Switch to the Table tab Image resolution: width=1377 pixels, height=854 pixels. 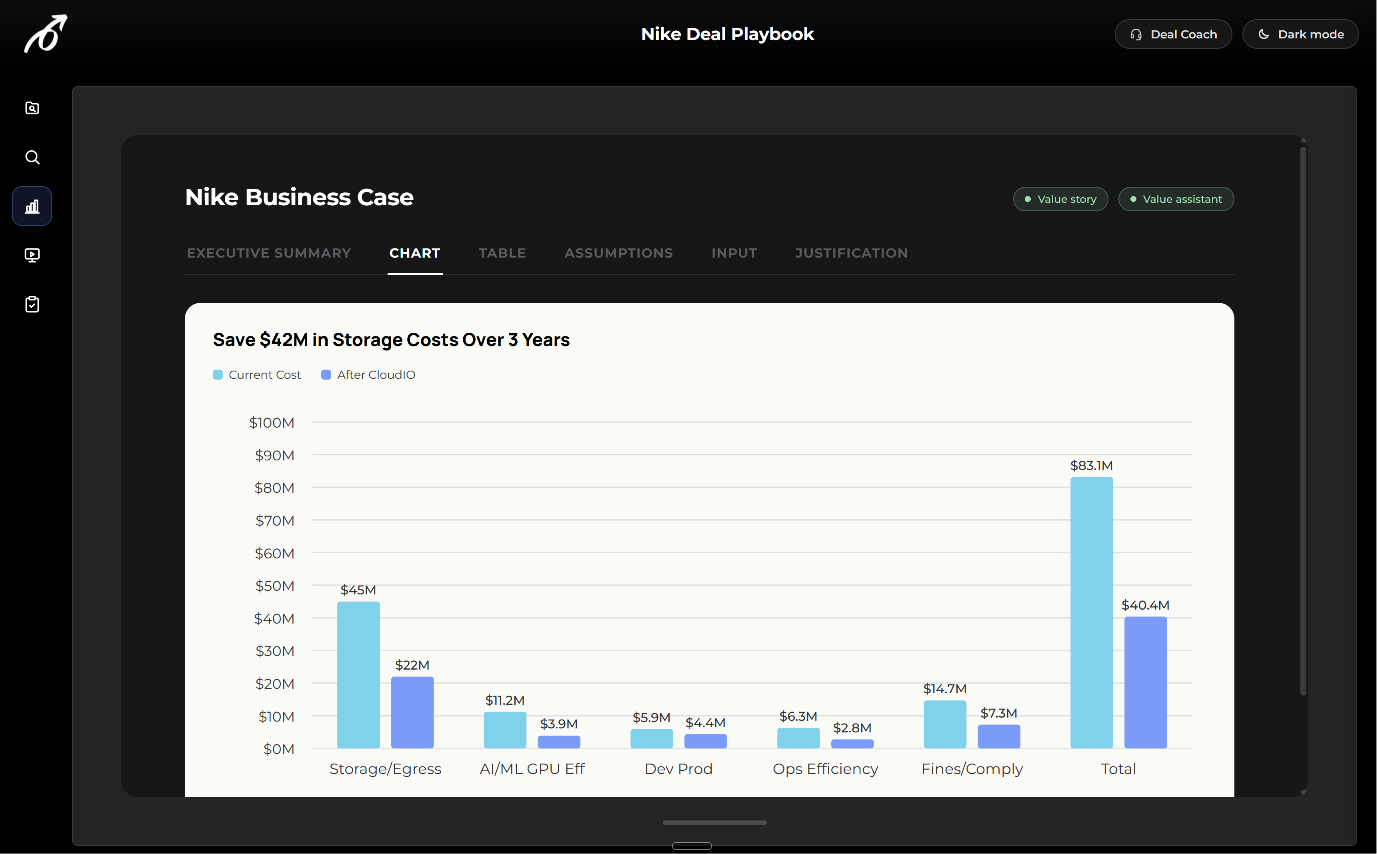[502, 253]
